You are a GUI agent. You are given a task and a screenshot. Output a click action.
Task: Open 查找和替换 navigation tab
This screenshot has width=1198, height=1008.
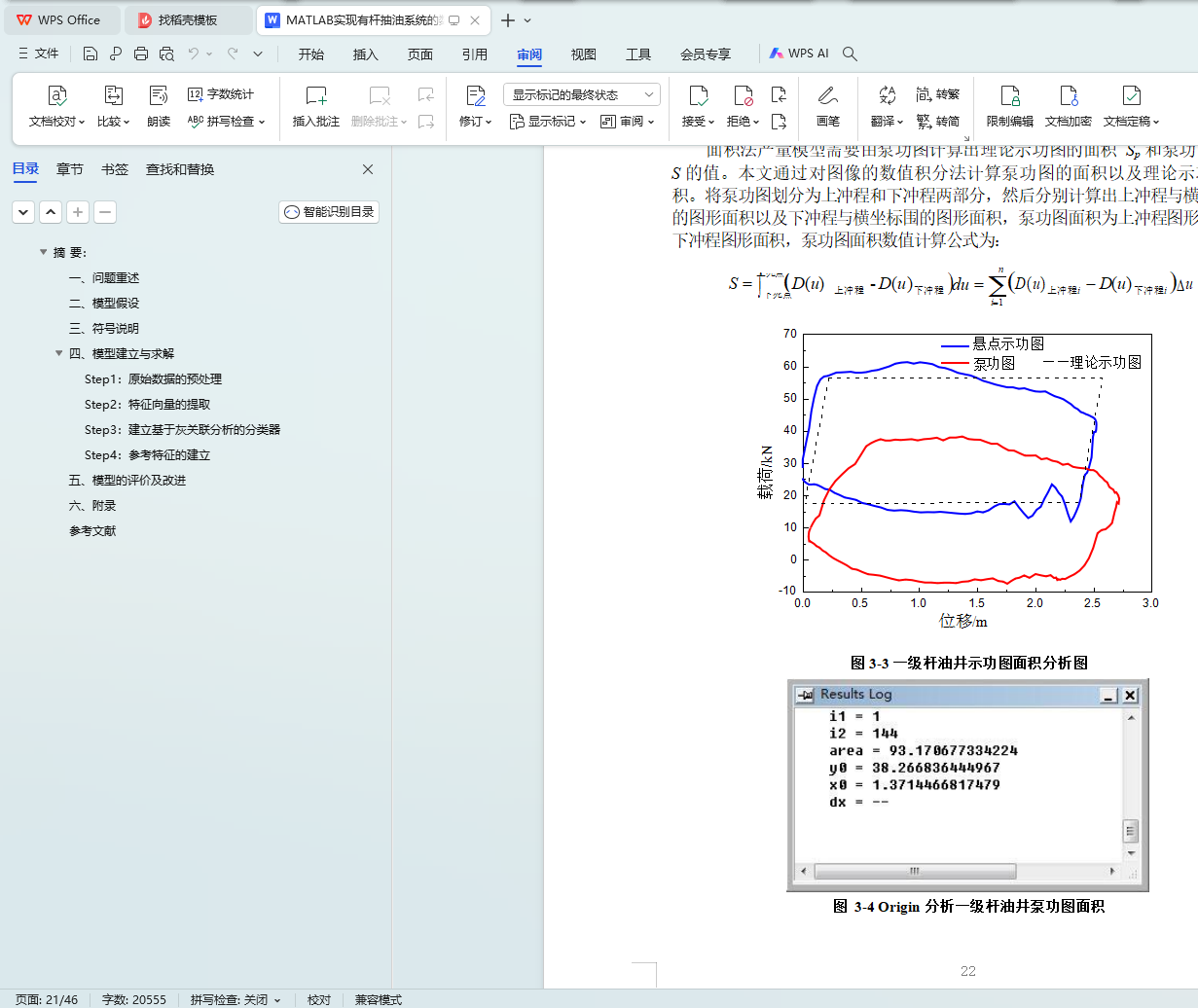point(180,169)
